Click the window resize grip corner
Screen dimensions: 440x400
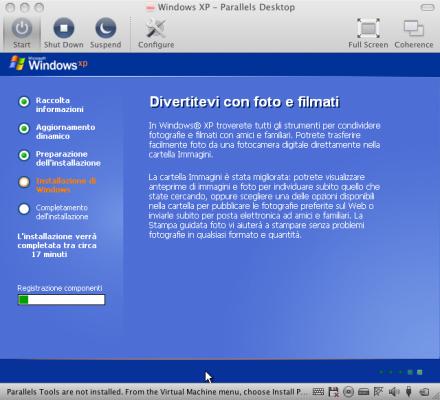(x=435, y=395)
